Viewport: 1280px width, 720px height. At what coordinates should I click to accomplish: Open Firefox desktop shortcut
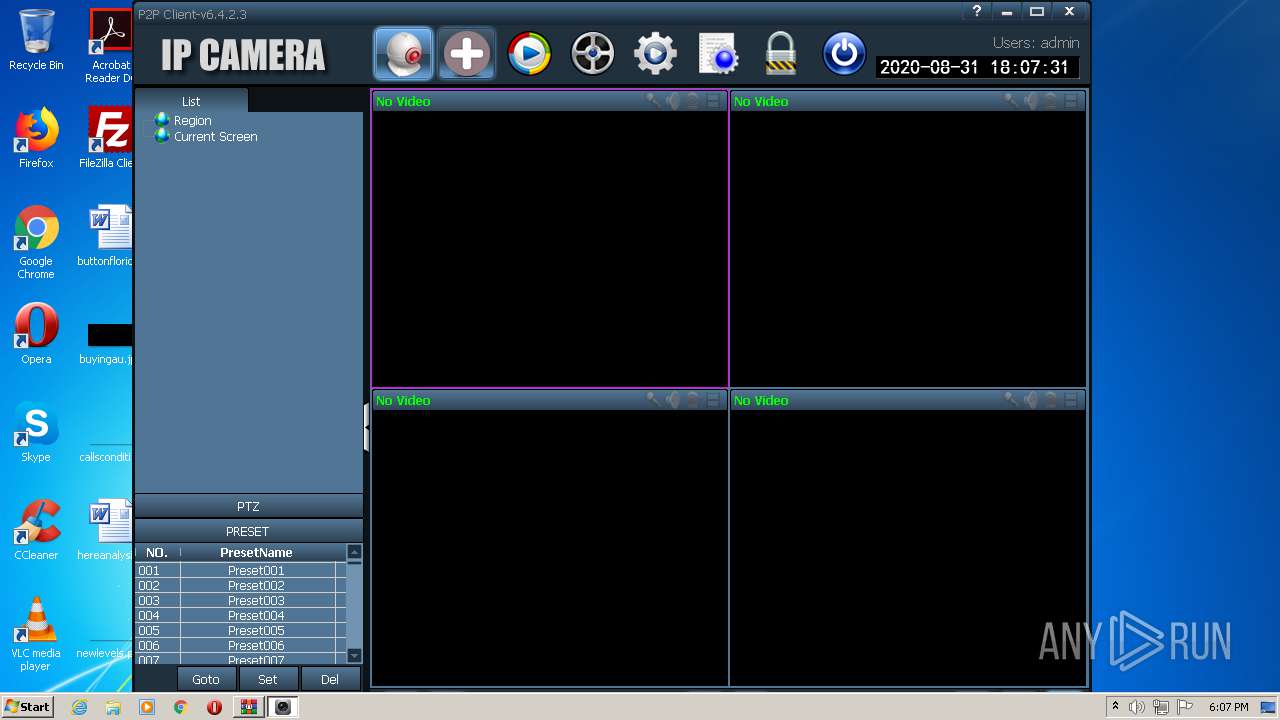coord(36,138)
